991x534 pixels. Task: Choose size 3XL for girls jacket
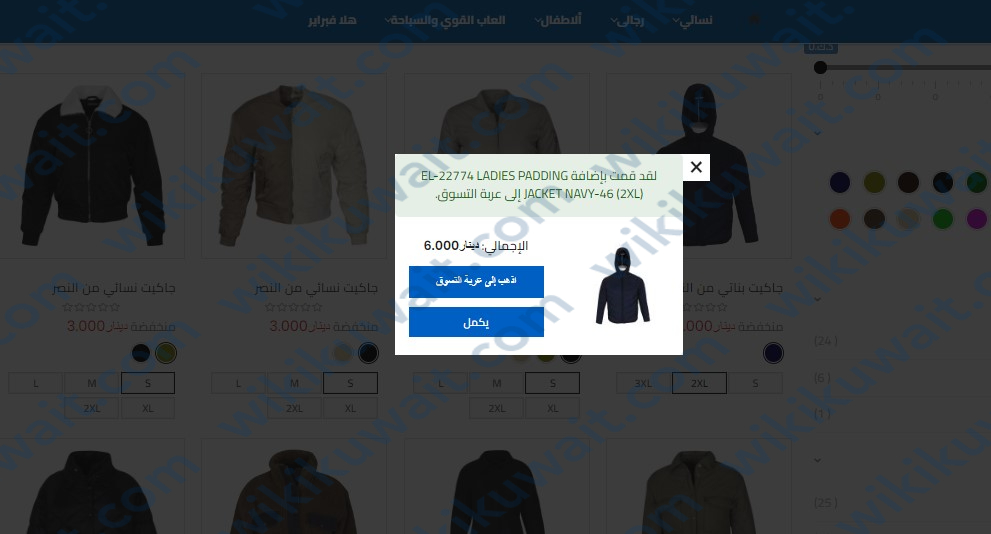coord(643,383)
